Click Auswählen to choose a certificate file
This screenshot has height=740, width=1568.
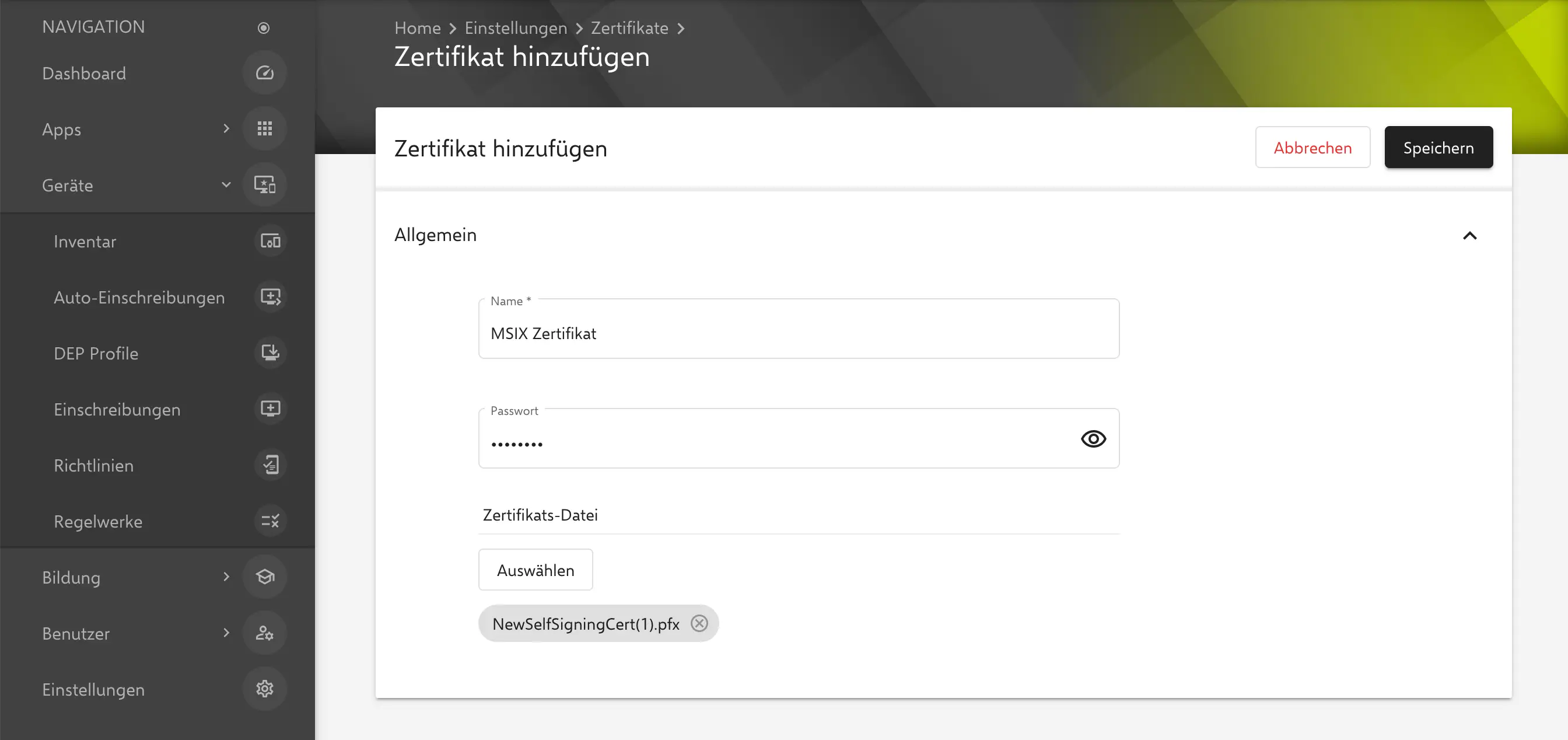[x=535, y=570]
